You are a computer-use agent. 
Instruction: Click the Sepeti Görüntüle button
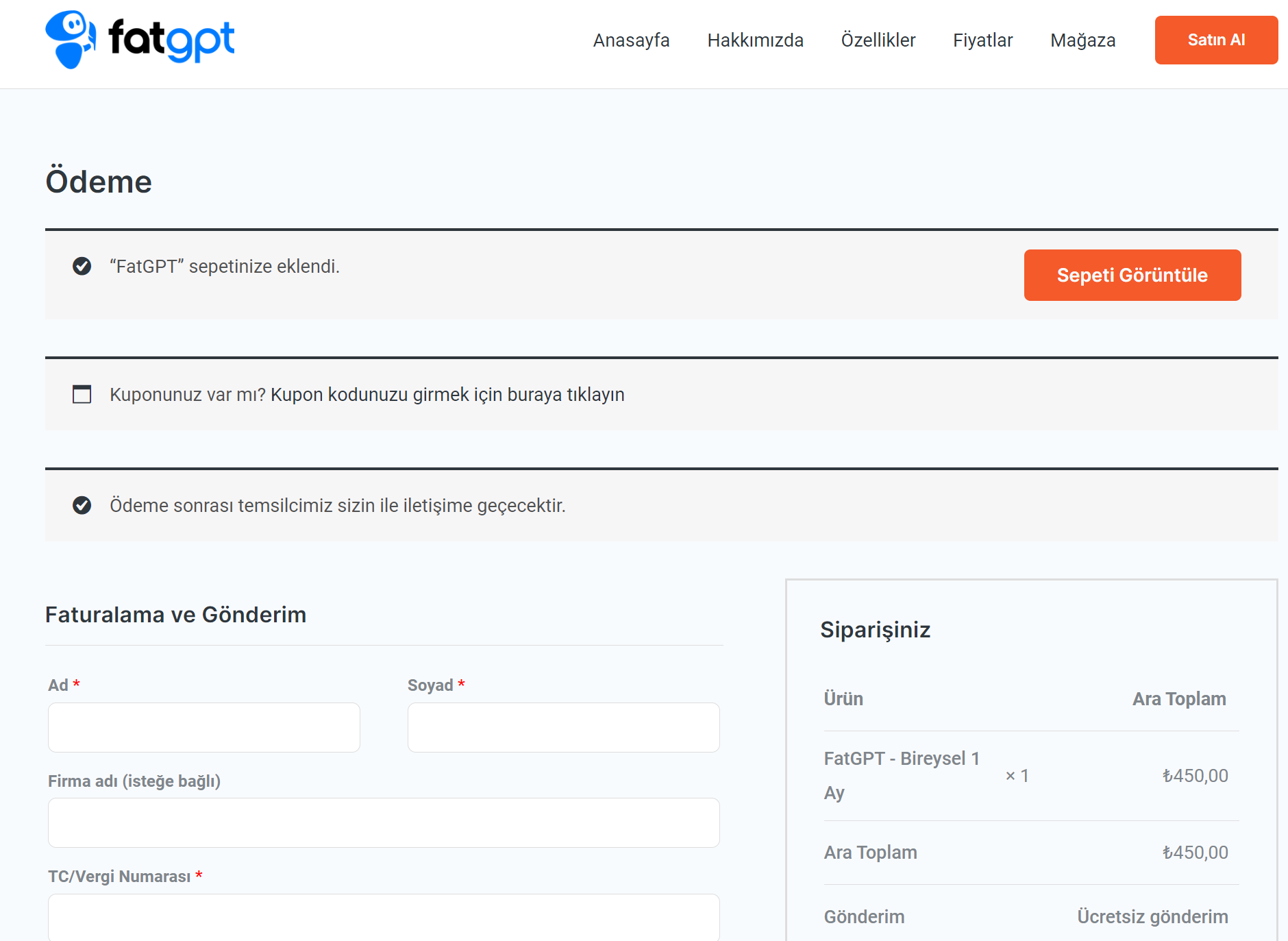(1132, 275)
